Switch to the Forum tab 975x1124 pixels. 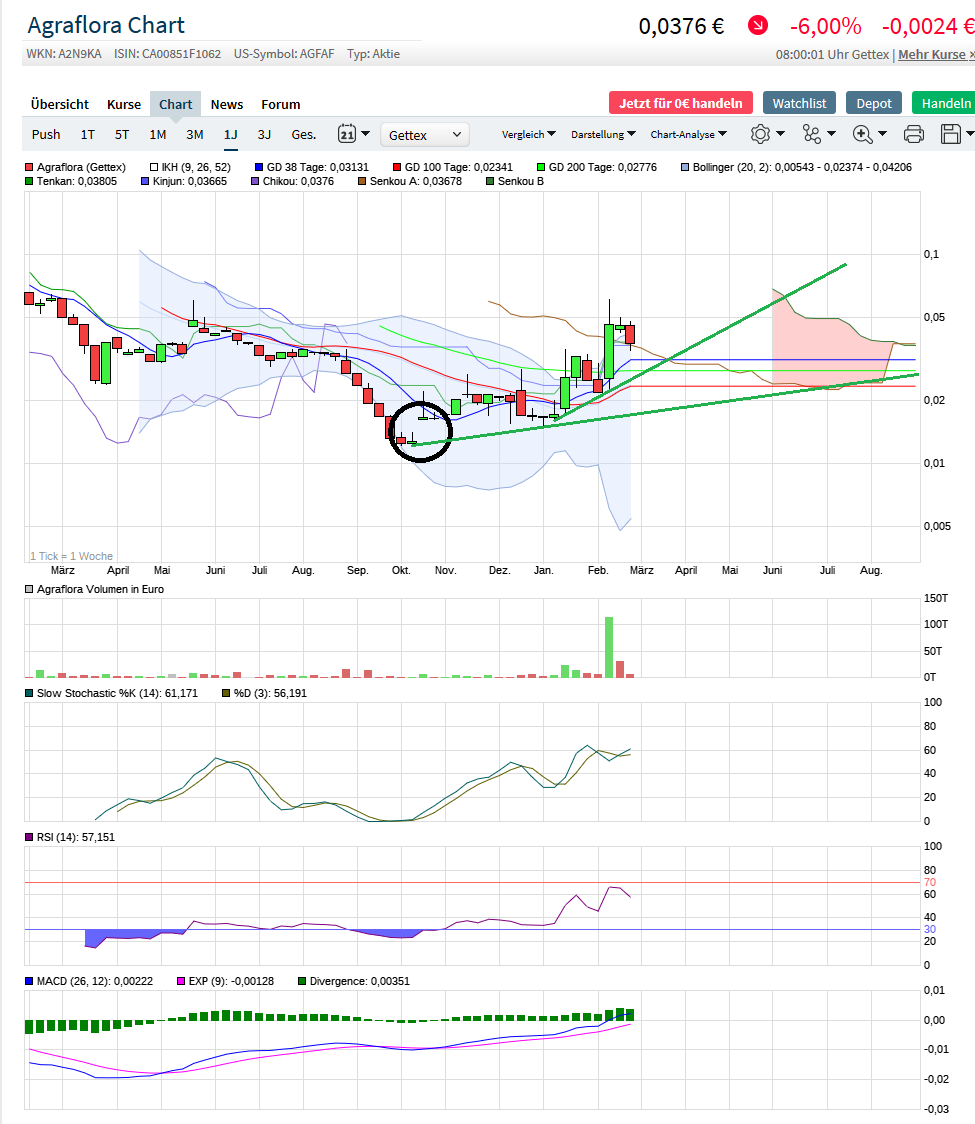click(280, 104)
